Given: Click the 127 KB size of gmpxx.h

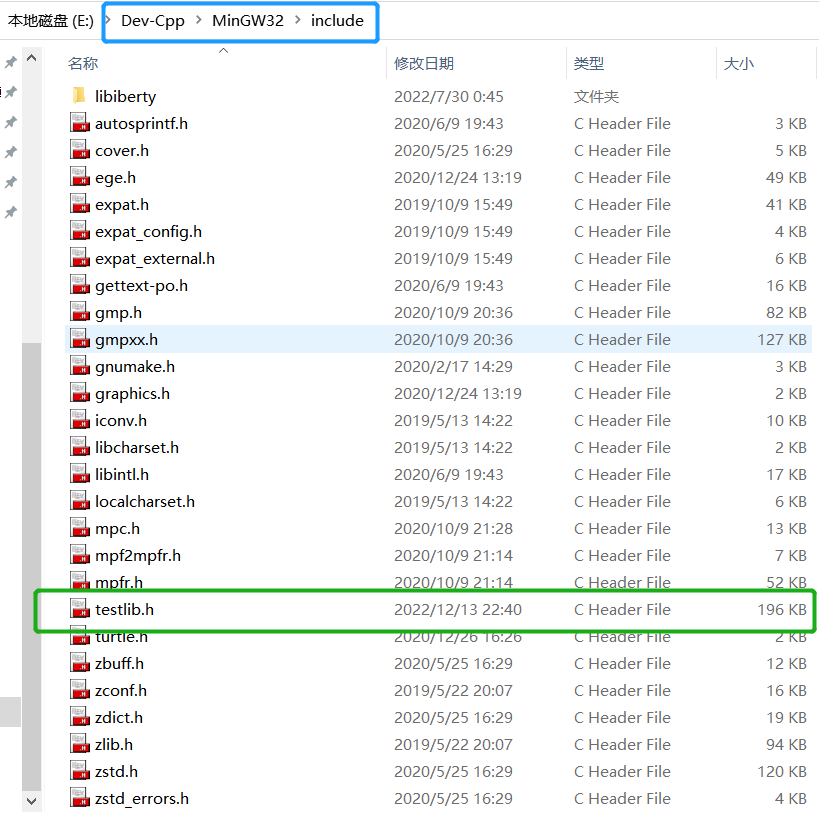Looking at the screenshot, I should (782, 339).
